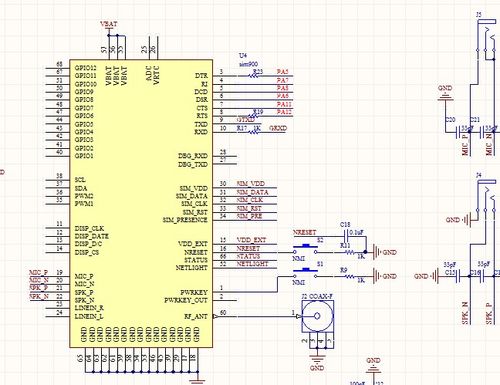
Task: Select the SIM_CLK net label at pin 32
Action: [250, 200]
